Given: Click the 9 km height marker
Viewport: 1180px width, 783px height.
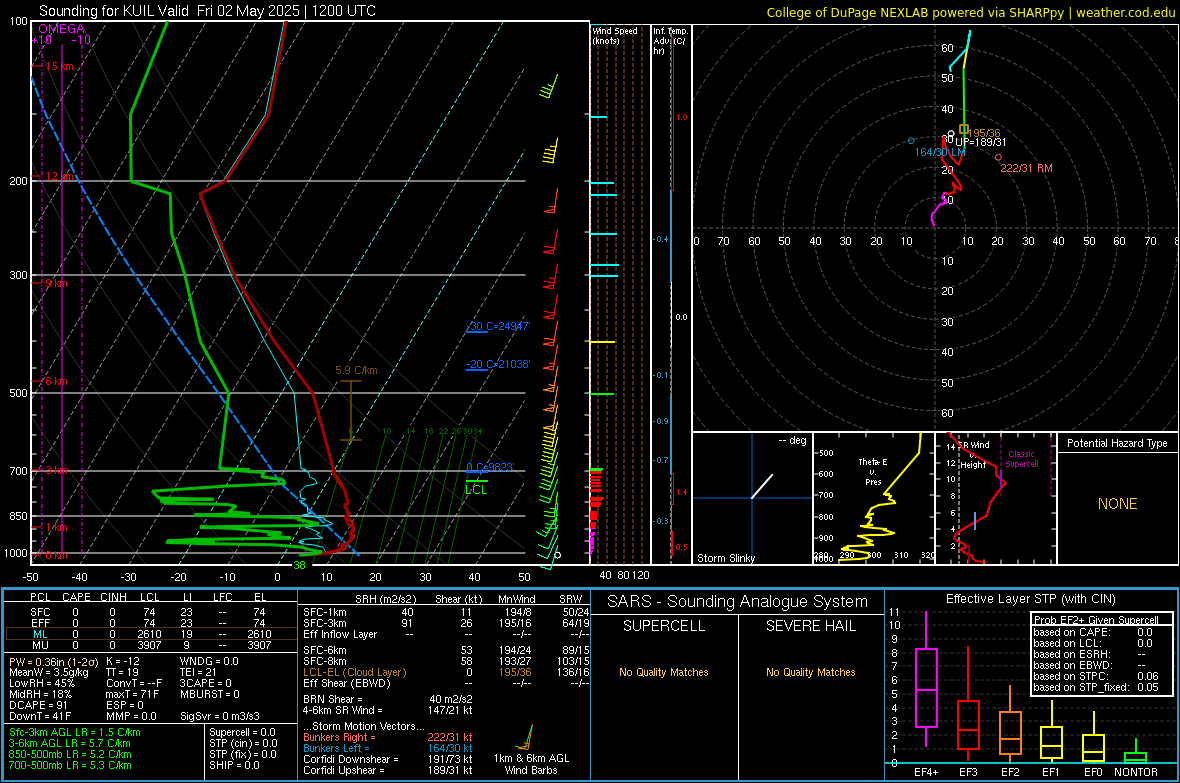Looking at the screenshot, I should (56, 283).
